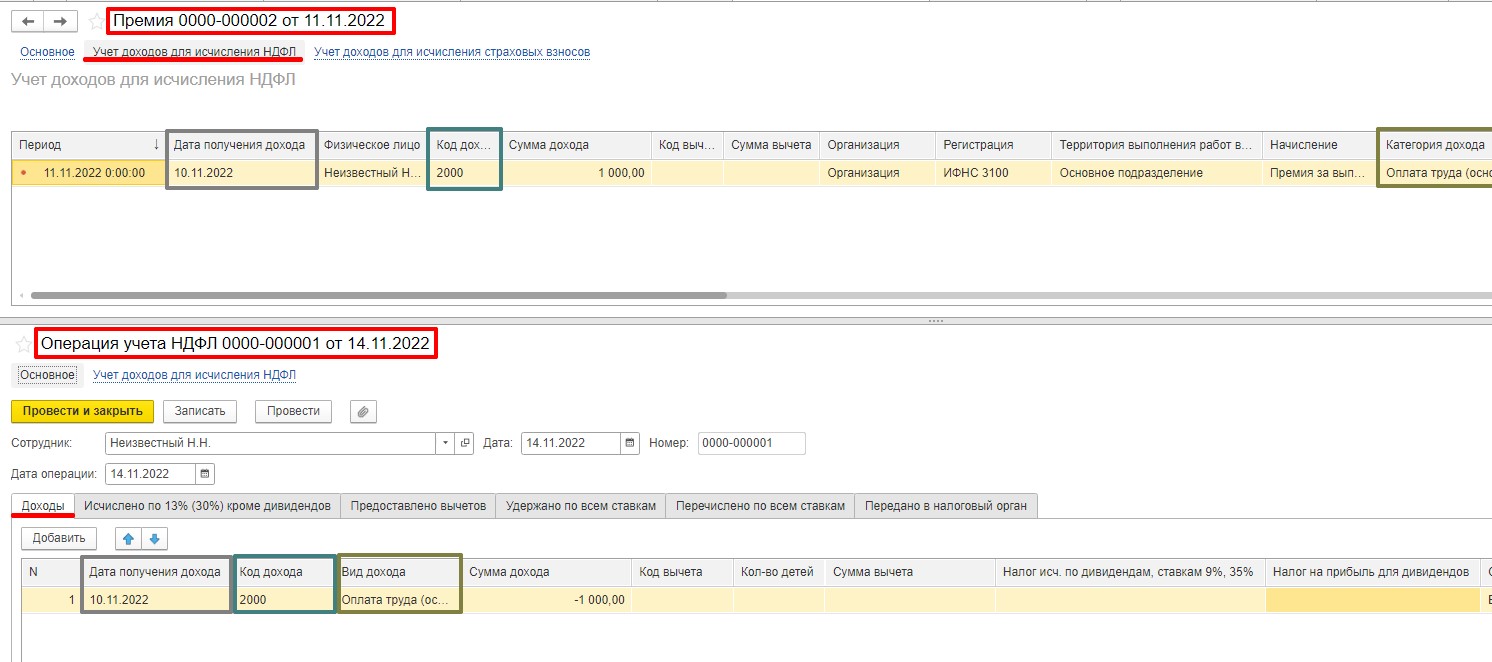Click the Территория выполнения работ header

coord(1157,145)
